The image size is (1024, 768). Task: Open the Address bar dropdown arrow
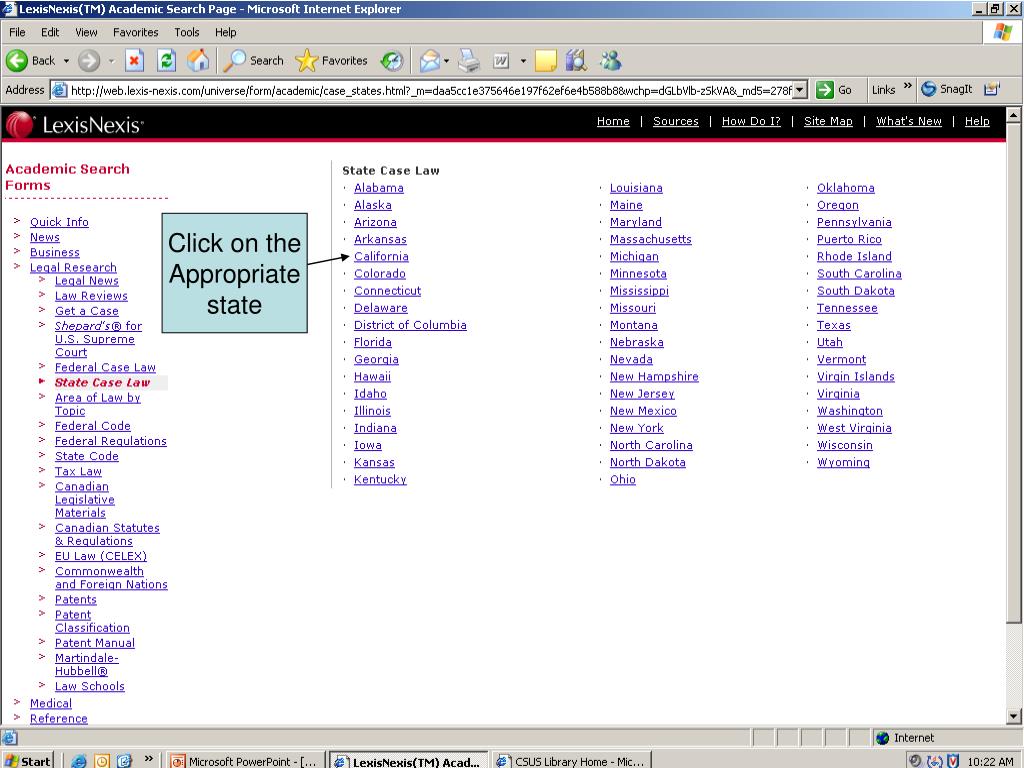(x=801, y=90)
